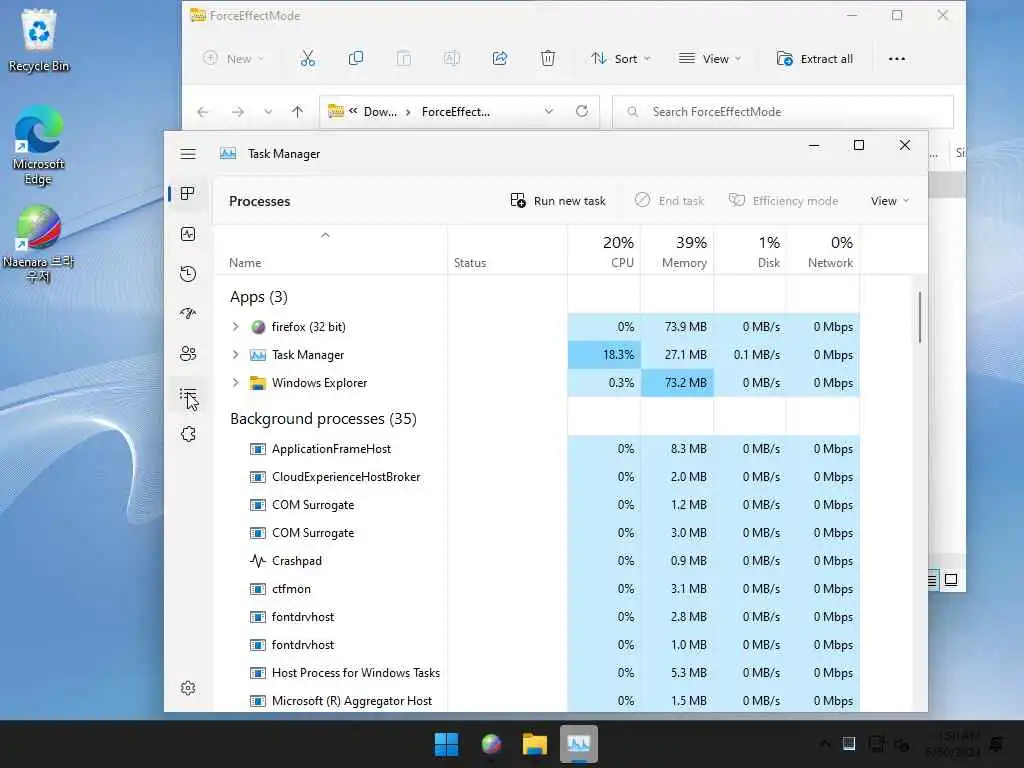Image resolution: width=1024 pixels, height=768 pixels.
Task: Go back in File Explorer
Action: click(x=202, y=112)
